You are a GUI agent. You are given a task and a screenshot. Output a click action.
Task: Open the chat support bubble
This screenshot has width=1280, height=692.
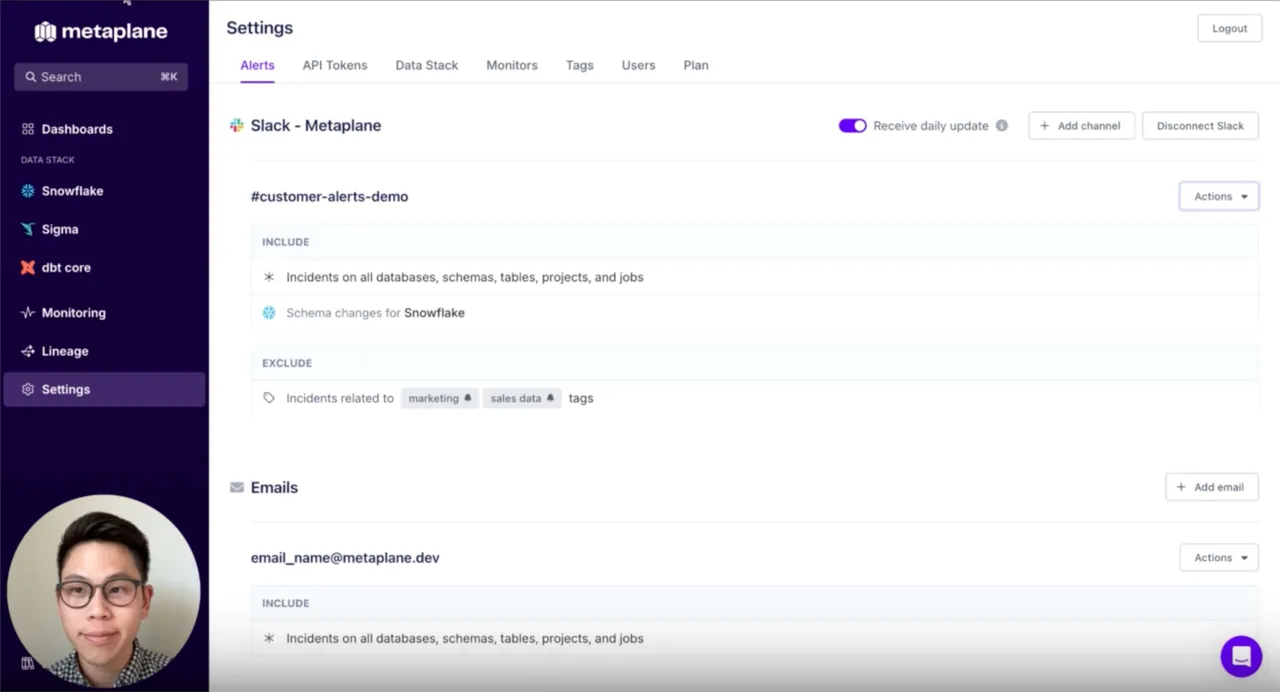tap(1241, 656)
